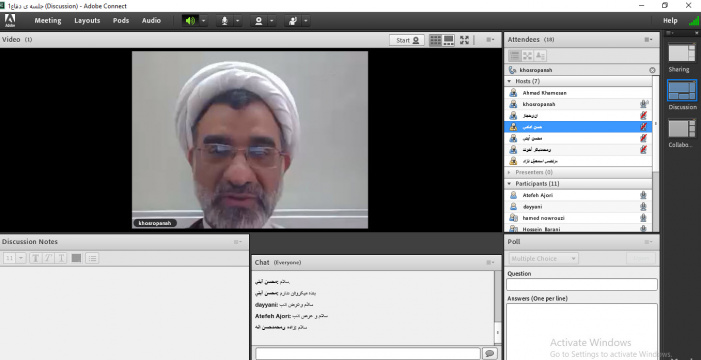701x360 pixels.
Task: Toggle the webcam icon in toolbar
Action: 258,21
